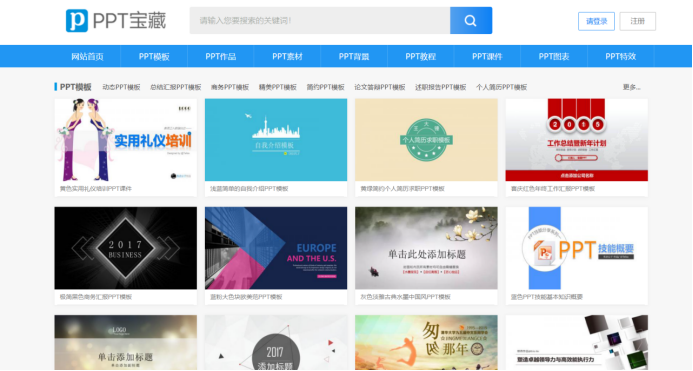The width and height of the screenshot is (693, 371).
Task: Click the 个人简历PPT模板 category link
Action: click(502, 87)
